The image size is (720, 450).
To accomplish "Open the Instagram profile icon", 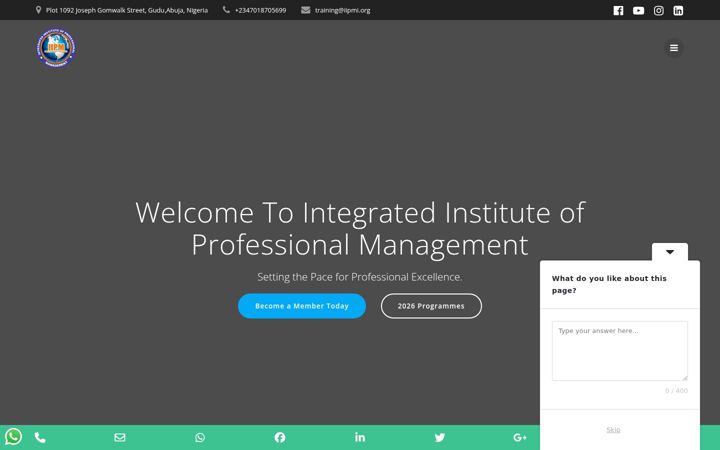I will point(658,11).
